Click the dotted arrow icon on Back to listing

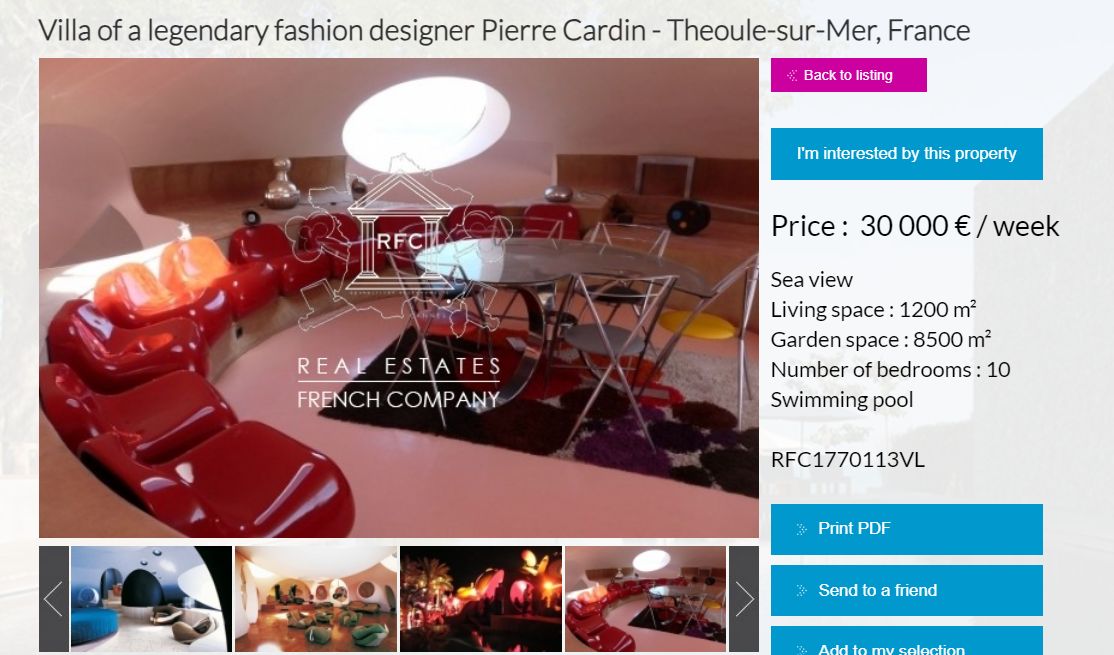(x=792, y=75)
